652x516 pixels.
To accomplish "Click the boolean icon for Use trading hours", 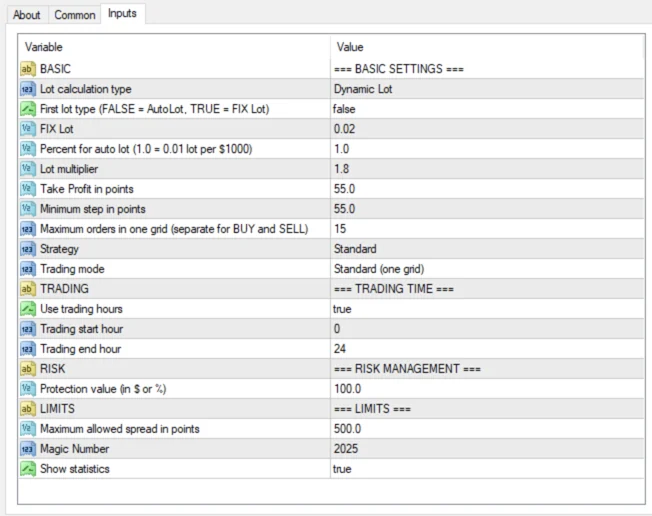I will (x=27, y=309).
